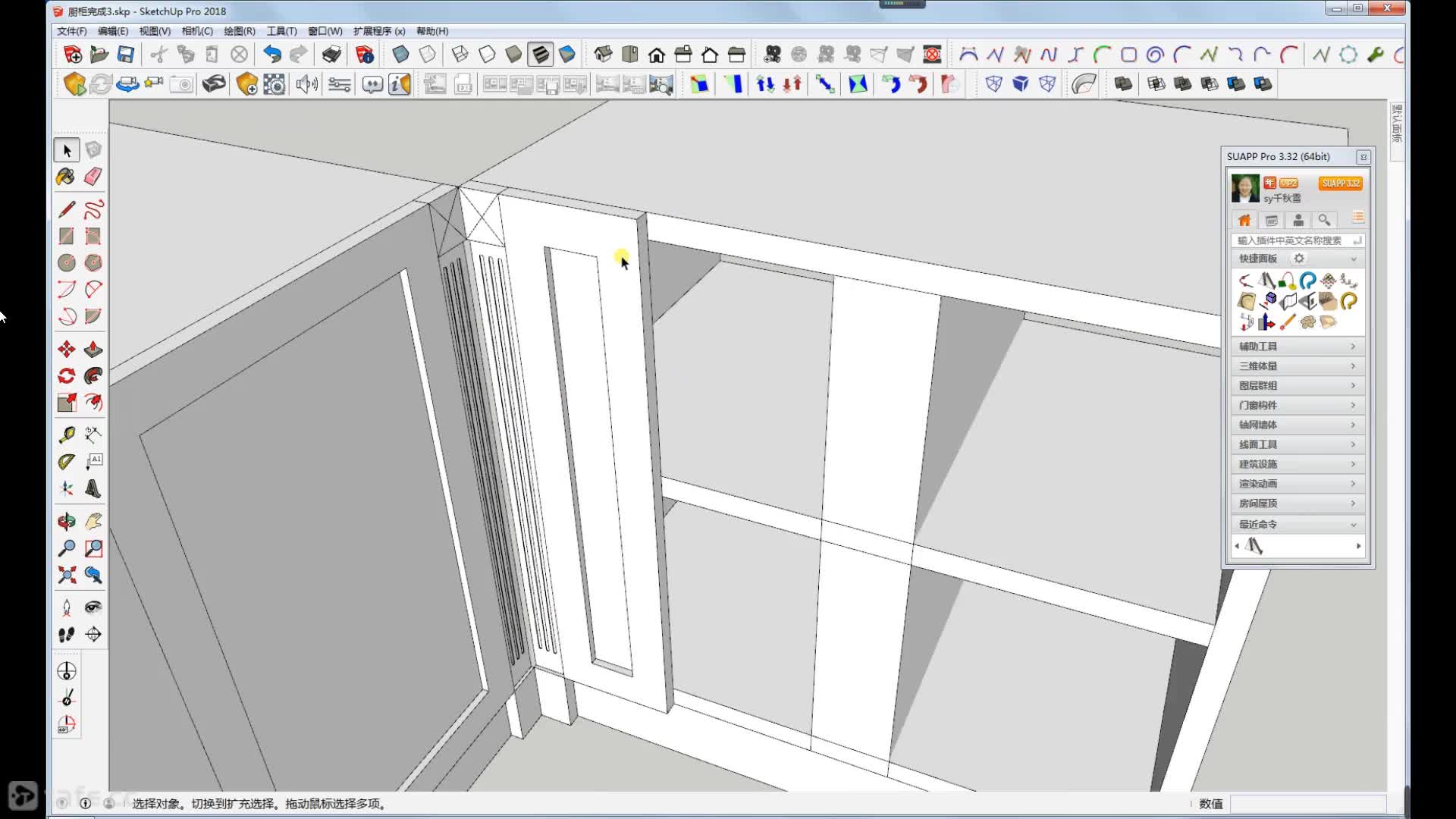
Task: Expand 线面工具 section
Action: click(1298, 444)
